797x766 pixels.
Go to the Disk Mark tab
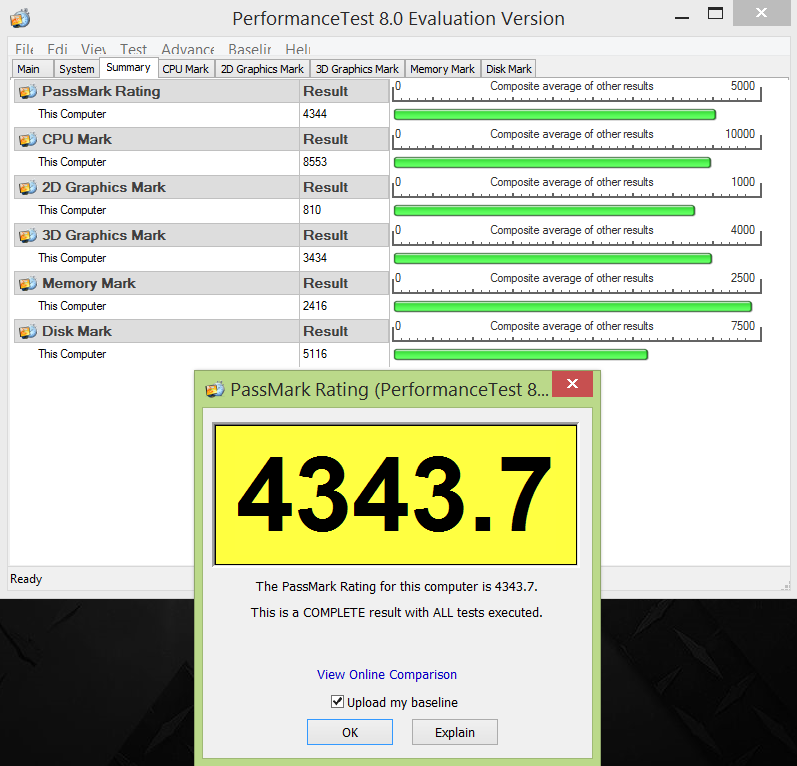pos(508,69)
